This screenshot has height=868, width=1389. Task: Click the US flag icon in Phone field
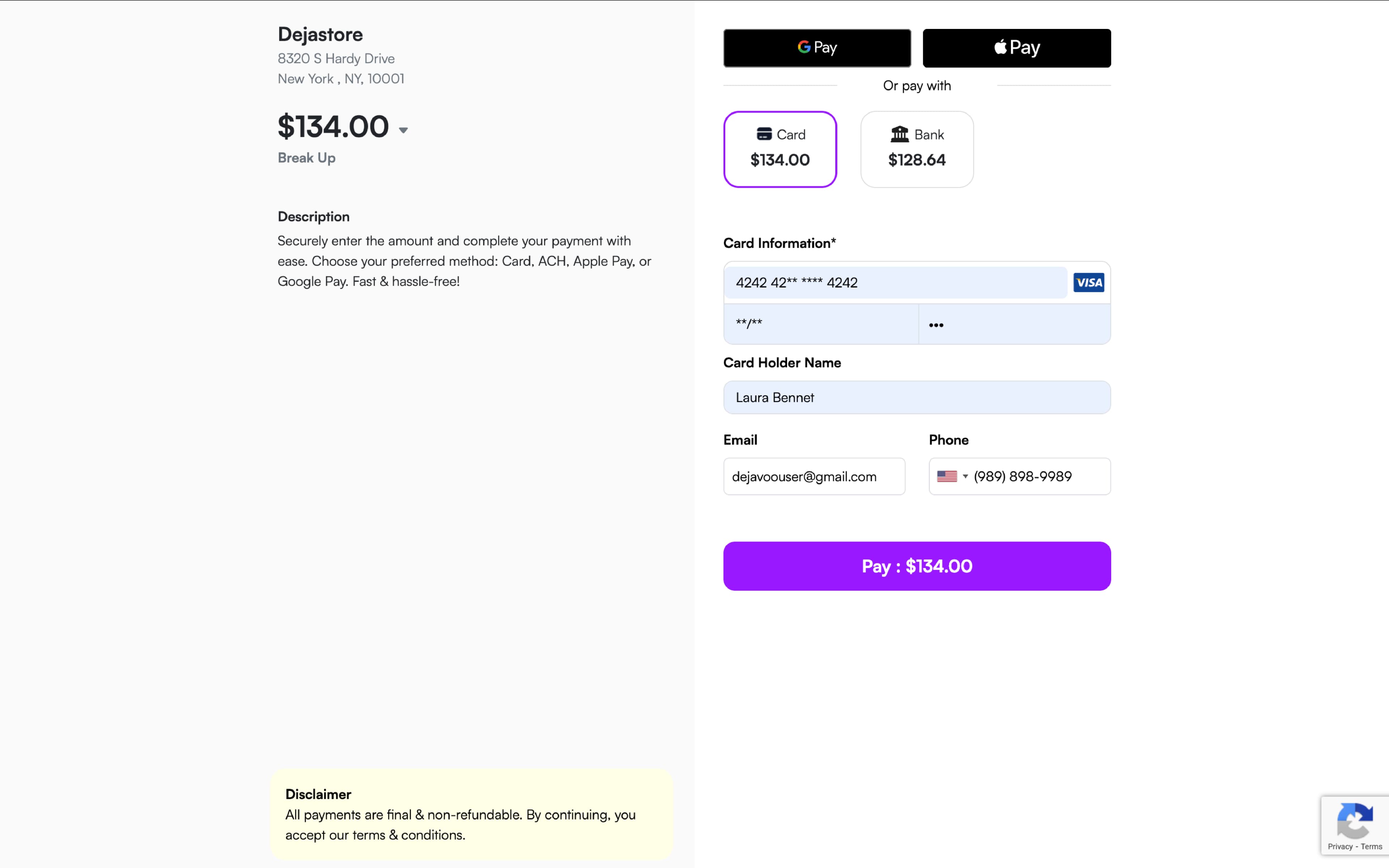point(947,476)
